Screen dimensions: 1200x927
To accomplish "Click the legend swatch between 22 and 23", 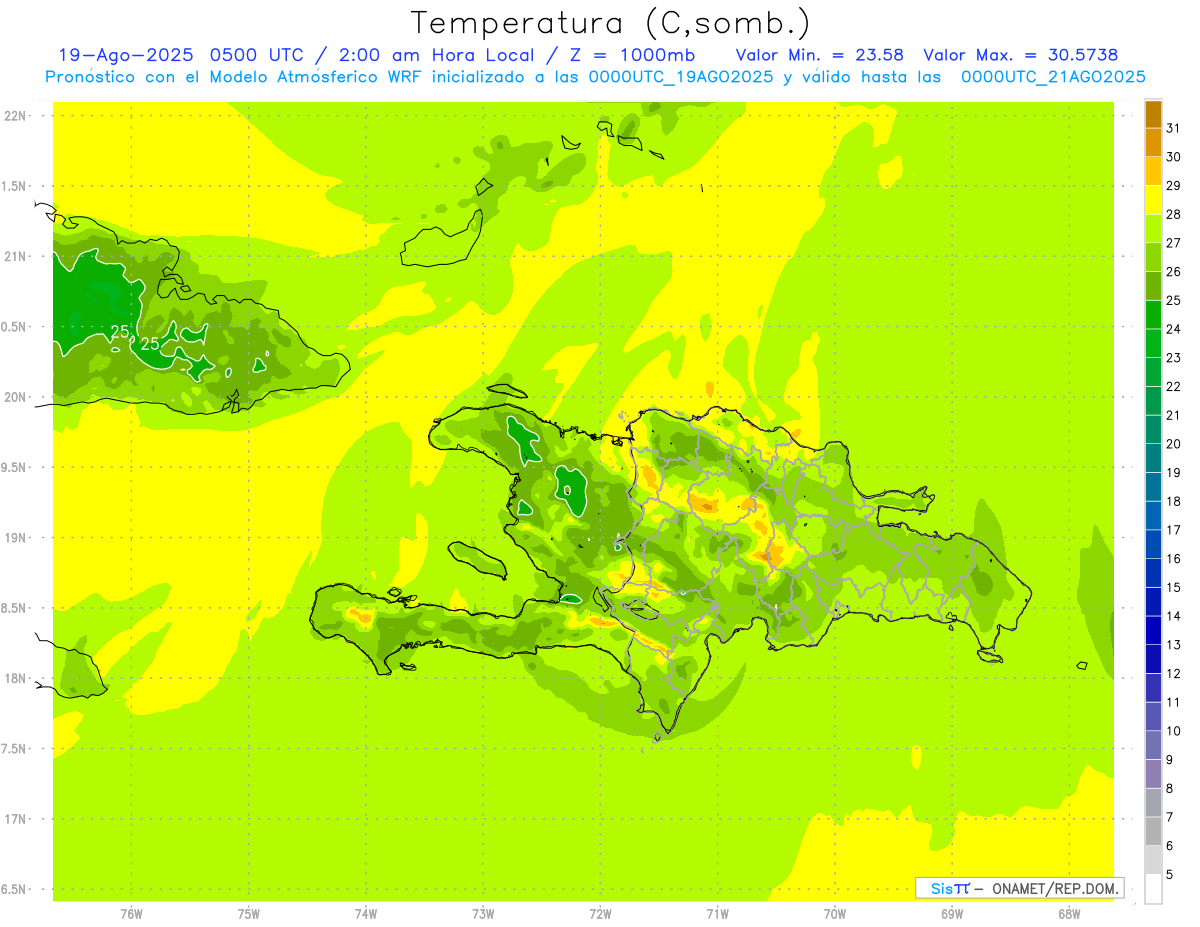I will [1153, 372].
